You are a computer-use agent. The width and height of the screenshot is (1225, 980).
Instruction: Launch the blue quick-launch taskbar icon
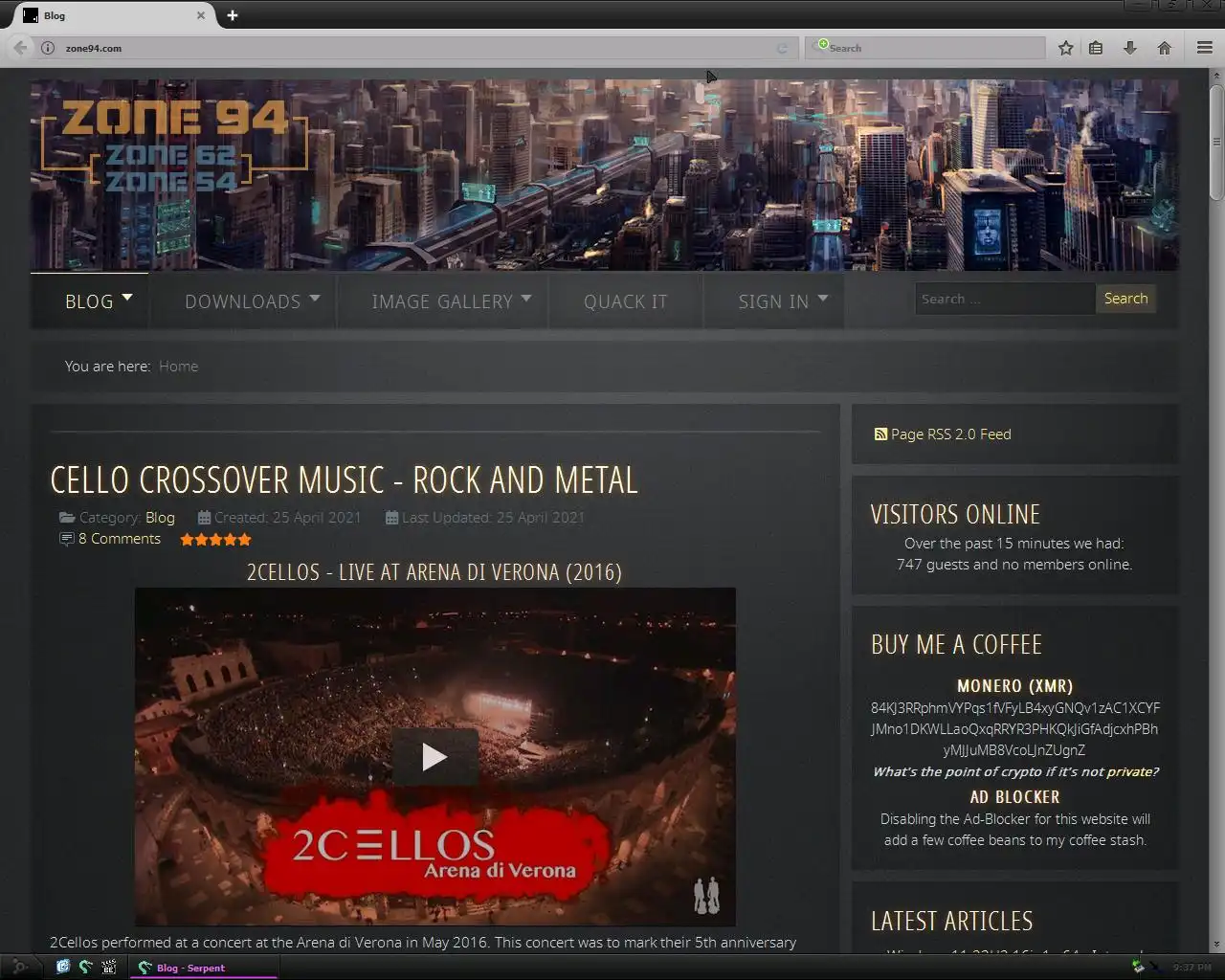tap(63, 967)
